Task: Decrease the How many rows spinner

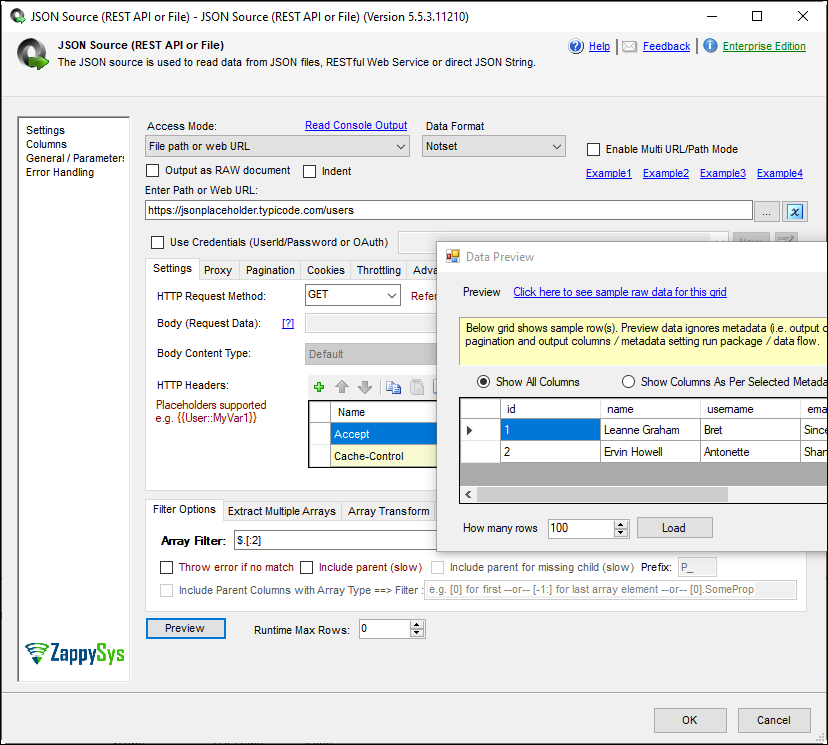Action: point(621,532)
